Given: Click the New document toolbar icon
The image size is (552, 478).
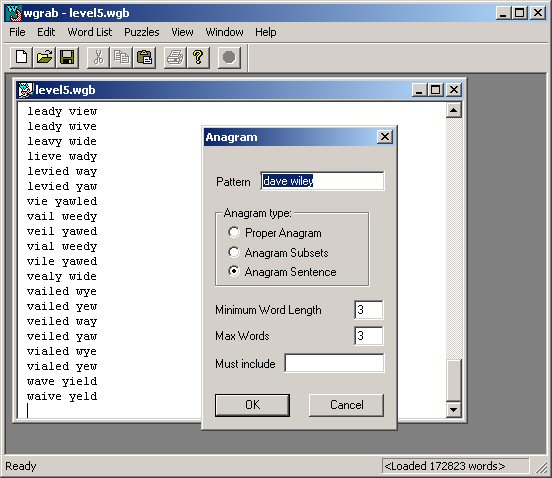Looking at the screenshot, I should click(x=21, y=57).
